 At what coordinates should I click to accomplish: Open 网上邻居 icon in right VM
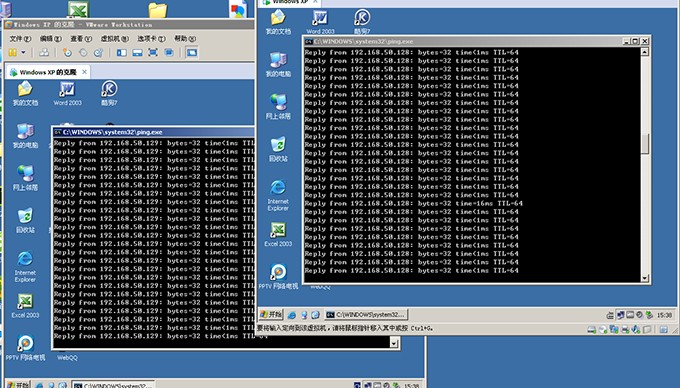coord(278,107)
